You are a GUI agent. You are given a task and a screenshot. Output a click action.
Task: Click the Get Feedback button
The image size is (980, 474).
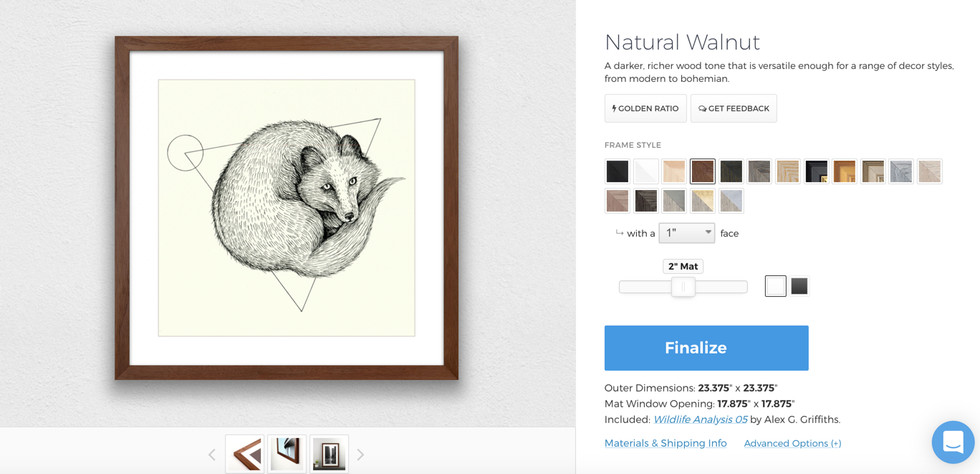pos(733,108)
